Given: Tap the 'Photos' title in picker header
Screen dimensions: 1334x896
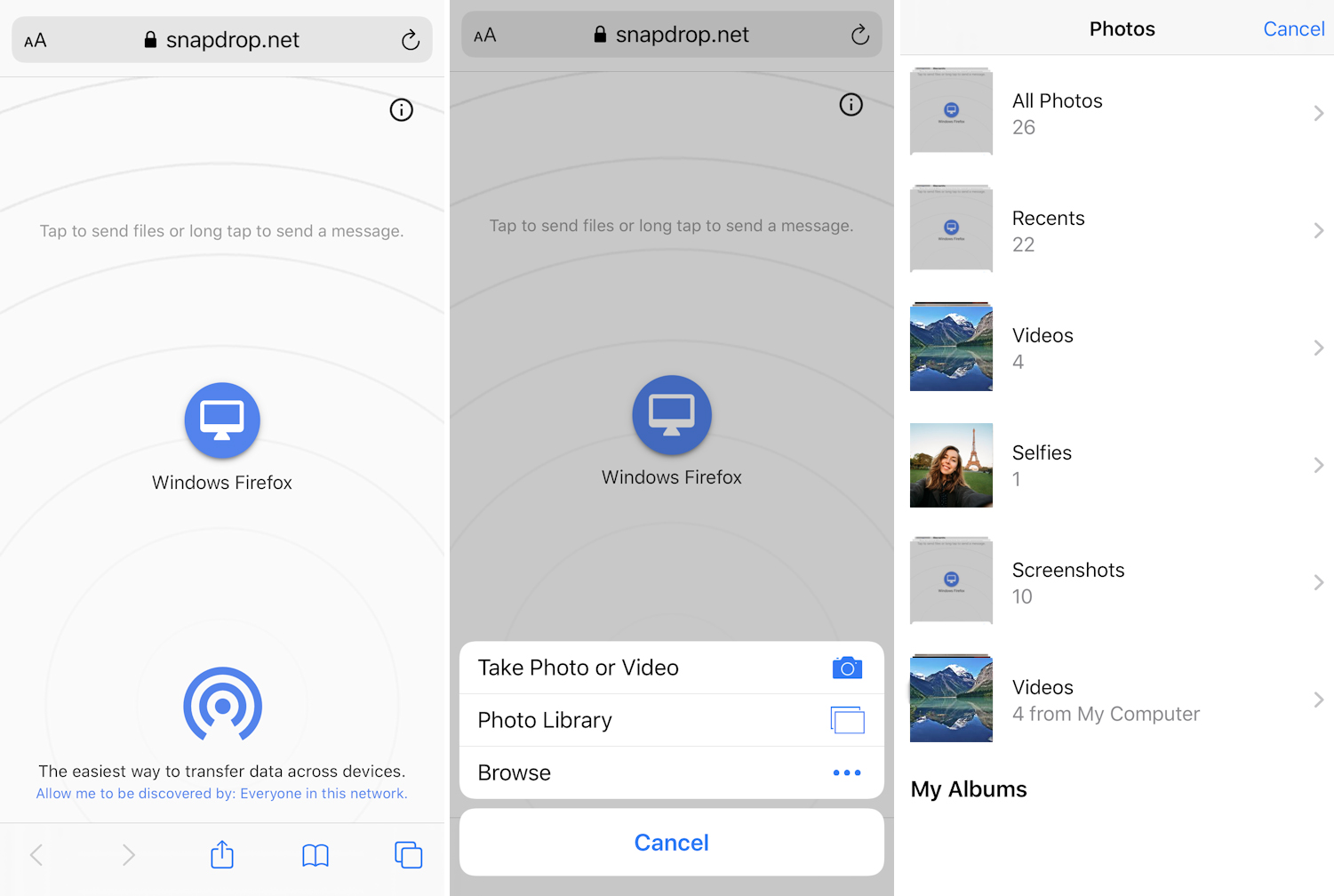Looking at the screenshot, I should click(x=1122, y=28).
